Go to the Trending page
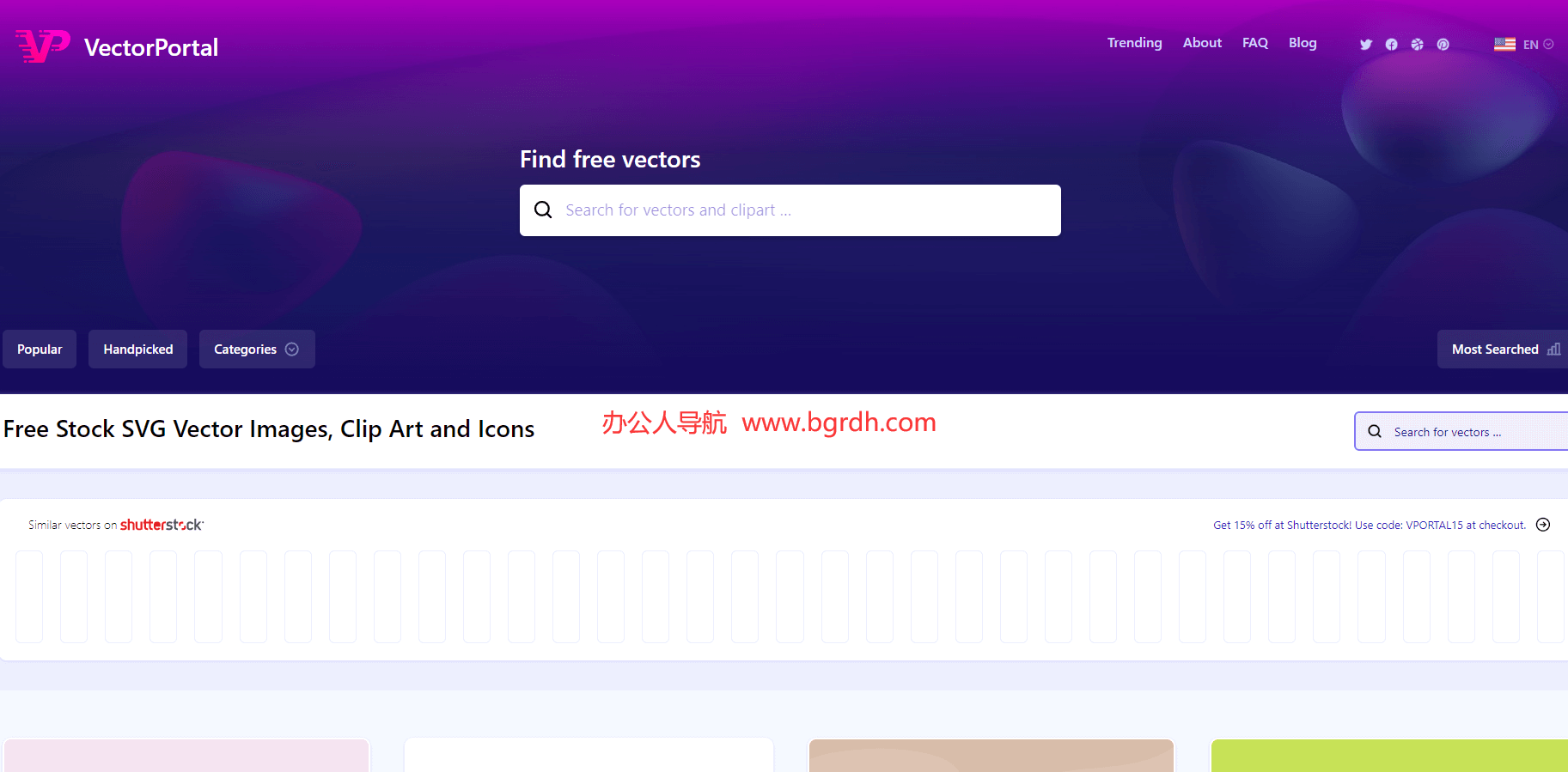This screenshot has width=1568, height=772. coord(1134,43)
